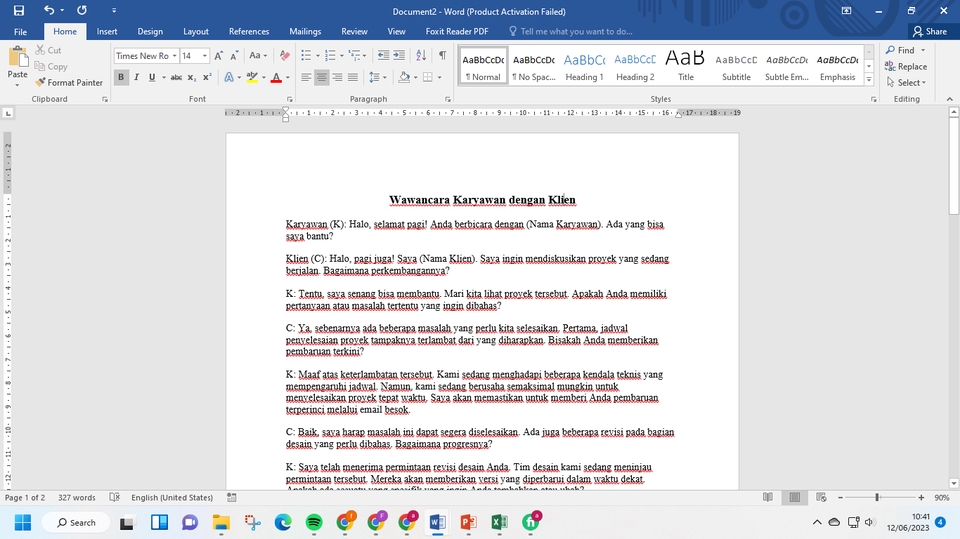This screenshot has width=960, height=539.
Task: Increase paragraph indent
Action: pos(399,56)
